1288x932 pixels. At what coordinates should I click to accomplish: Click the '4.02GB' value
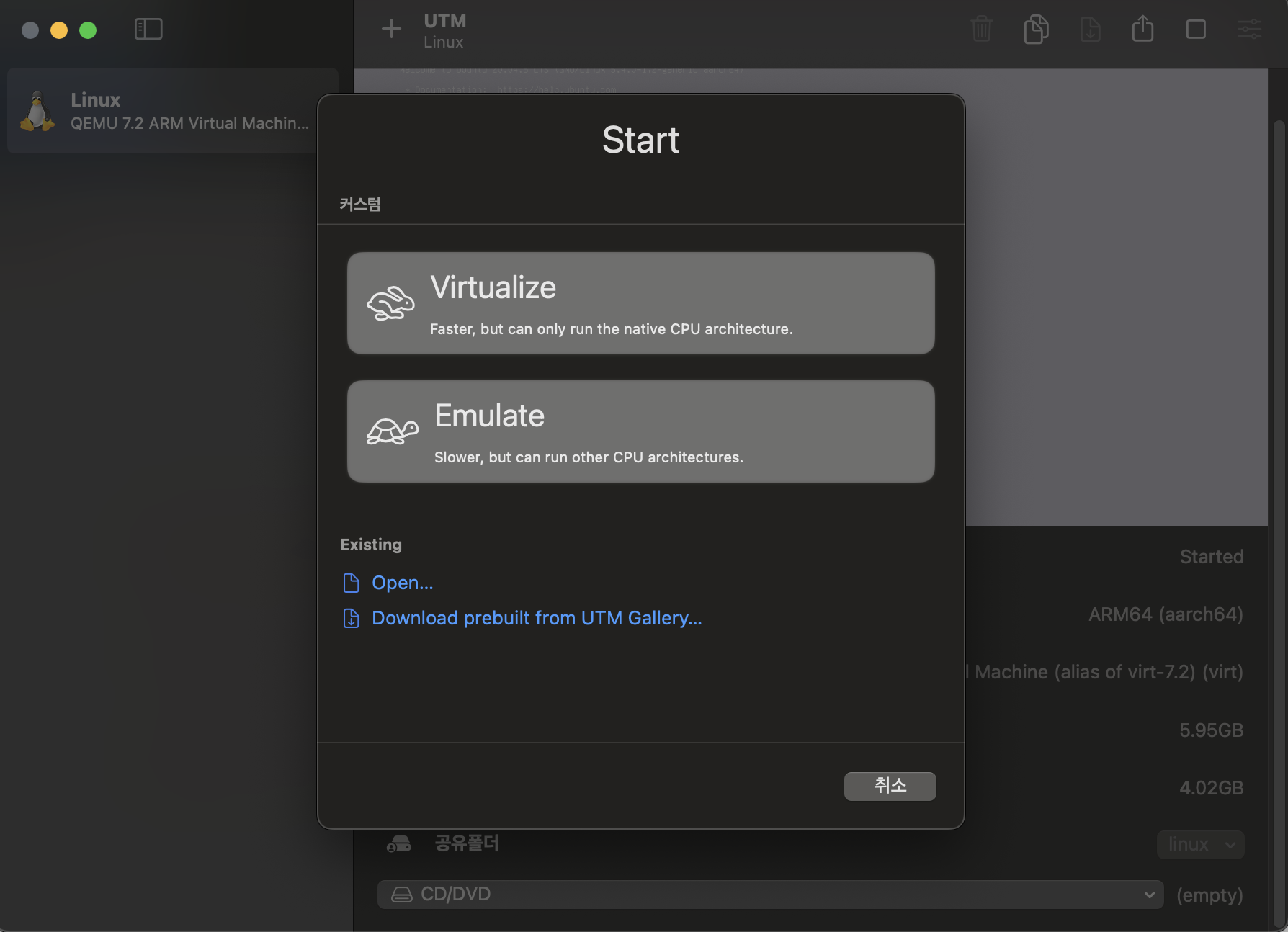pos(1212,788)
